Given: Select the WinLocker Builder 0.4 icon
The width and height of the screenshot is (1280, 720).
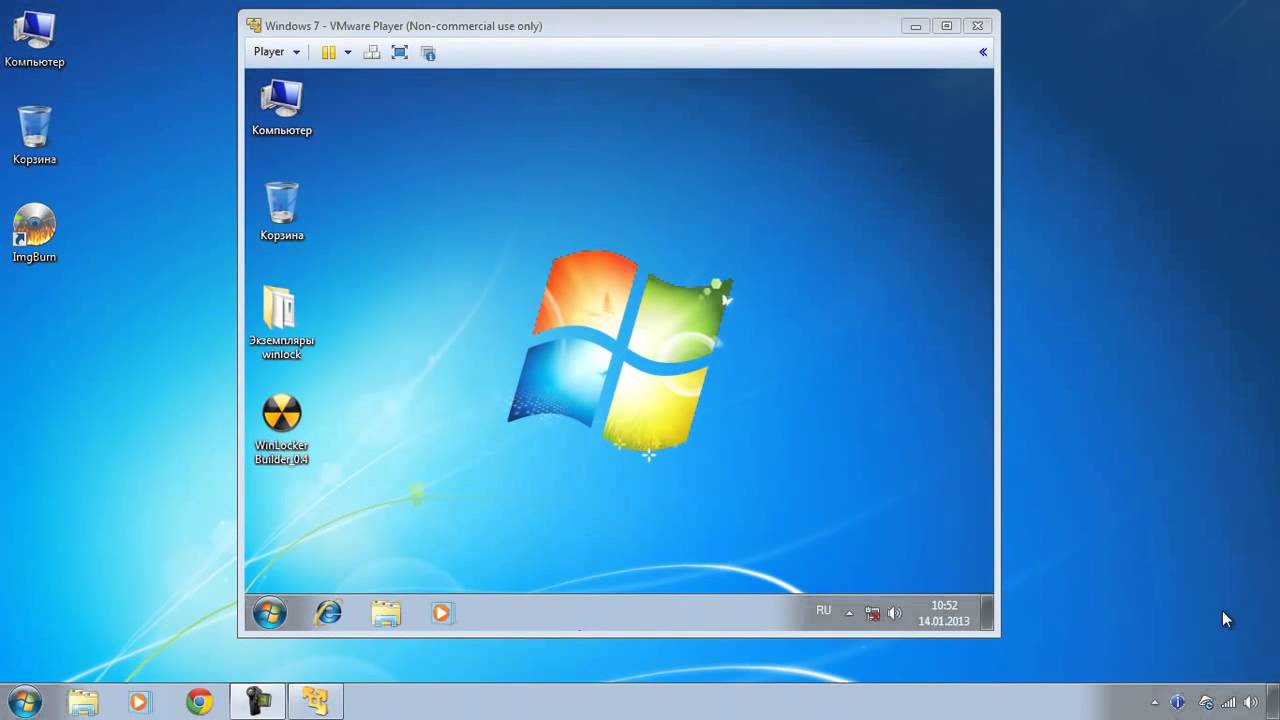Looking at the screenshot, I should coord(281,429).
